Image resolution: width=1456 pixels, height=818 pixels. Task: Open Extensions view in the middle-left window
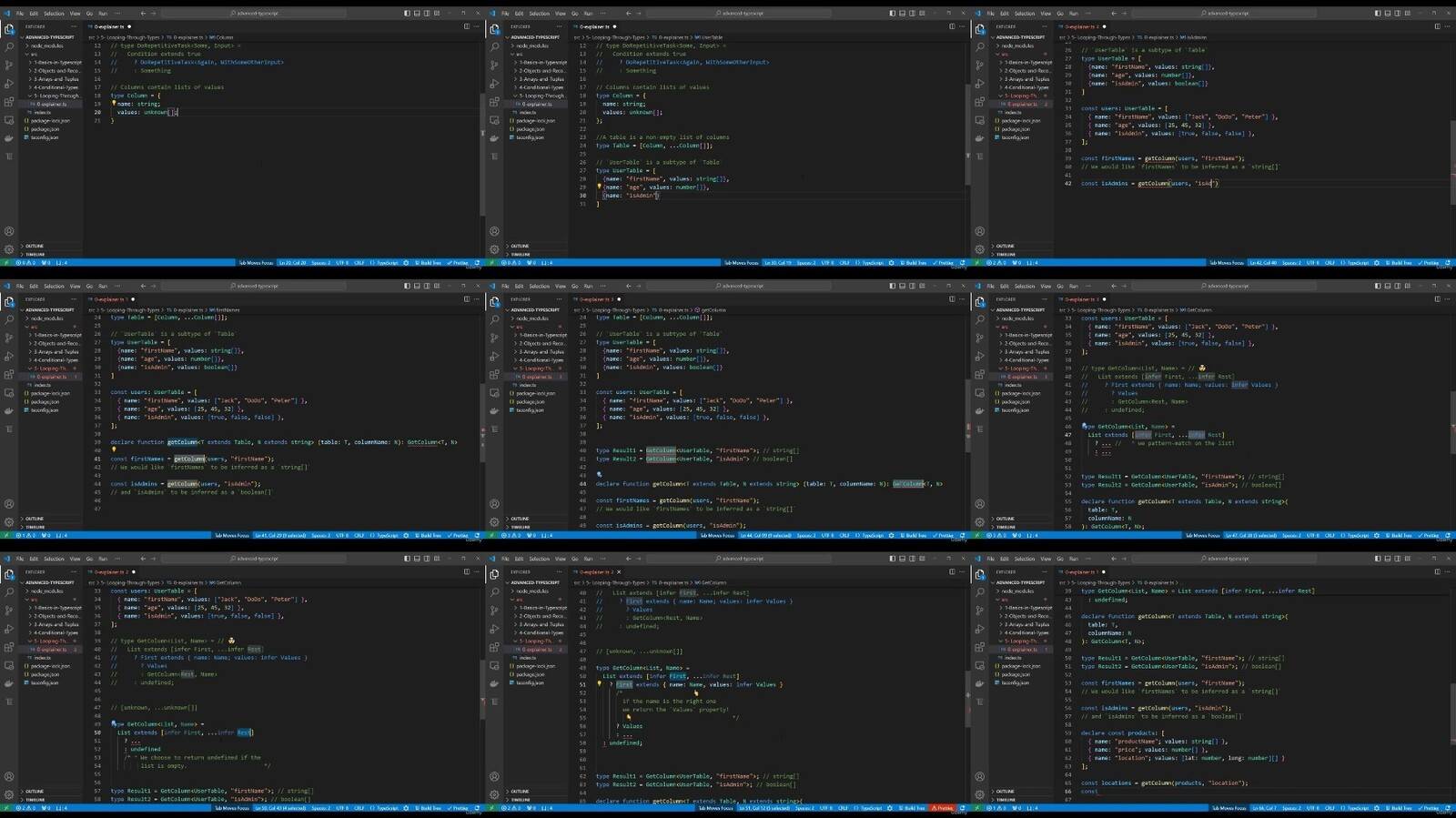click(9, 374)
